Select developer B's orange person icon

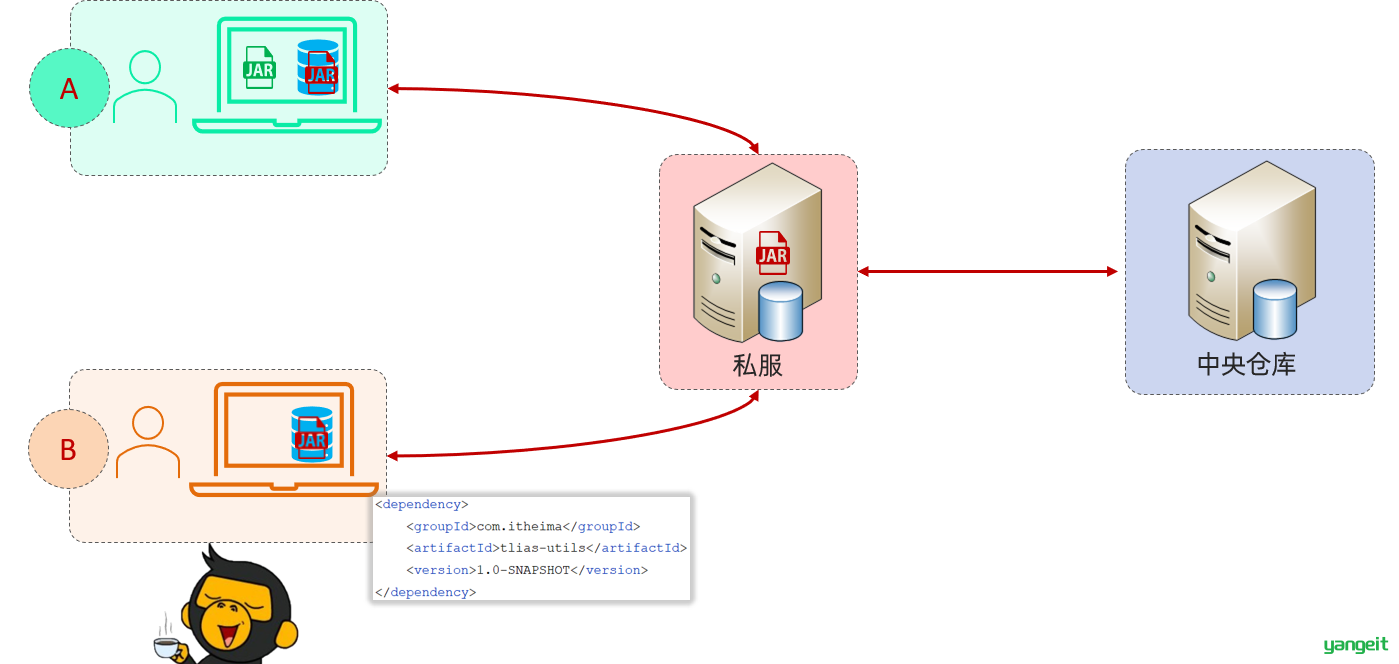(148, 442)
